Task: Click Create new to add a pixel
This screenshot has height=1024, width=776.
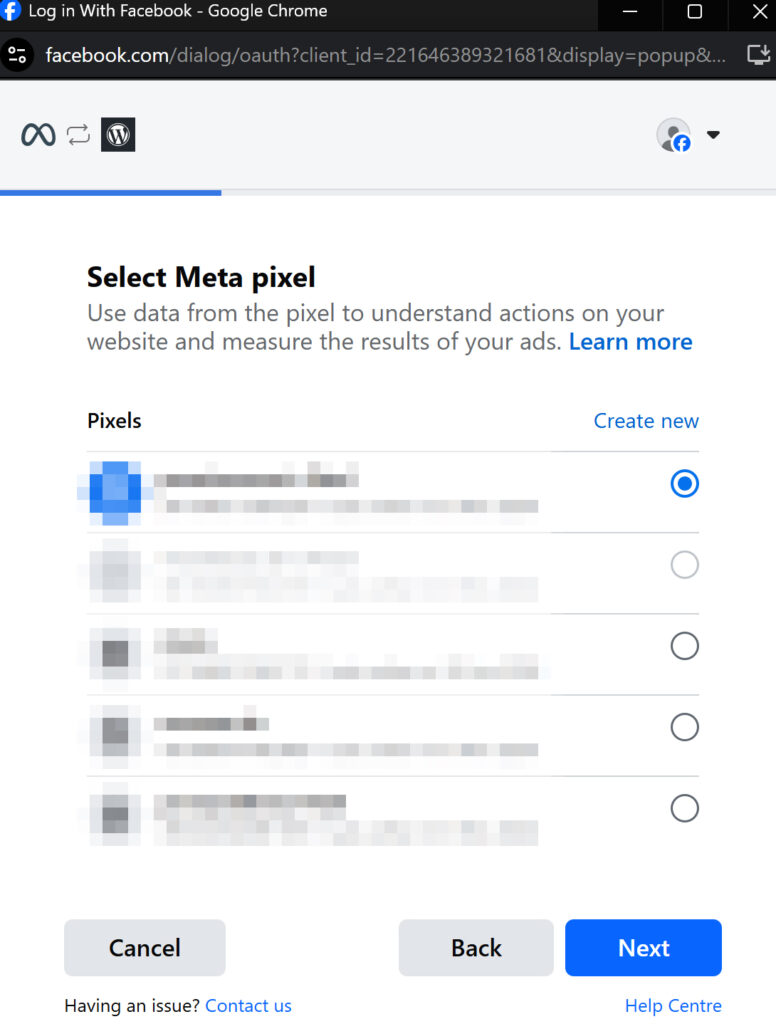Action: pos(646,421)
